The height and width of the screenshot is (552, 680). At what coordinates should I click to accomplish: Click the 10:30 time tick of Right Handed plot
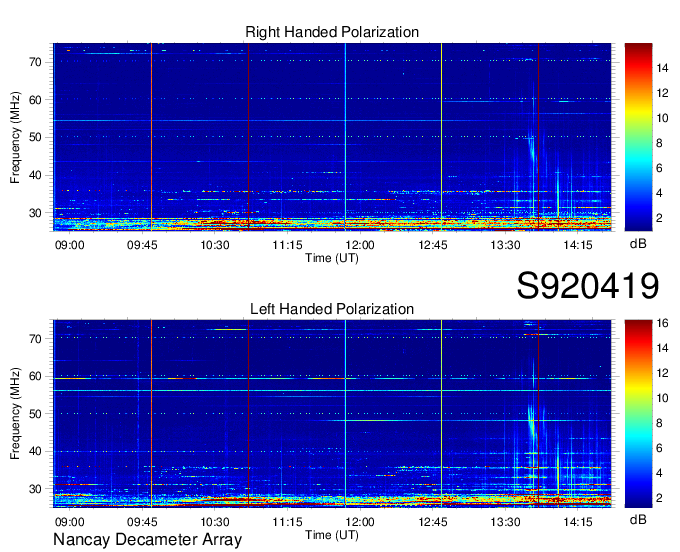[215, 245]
